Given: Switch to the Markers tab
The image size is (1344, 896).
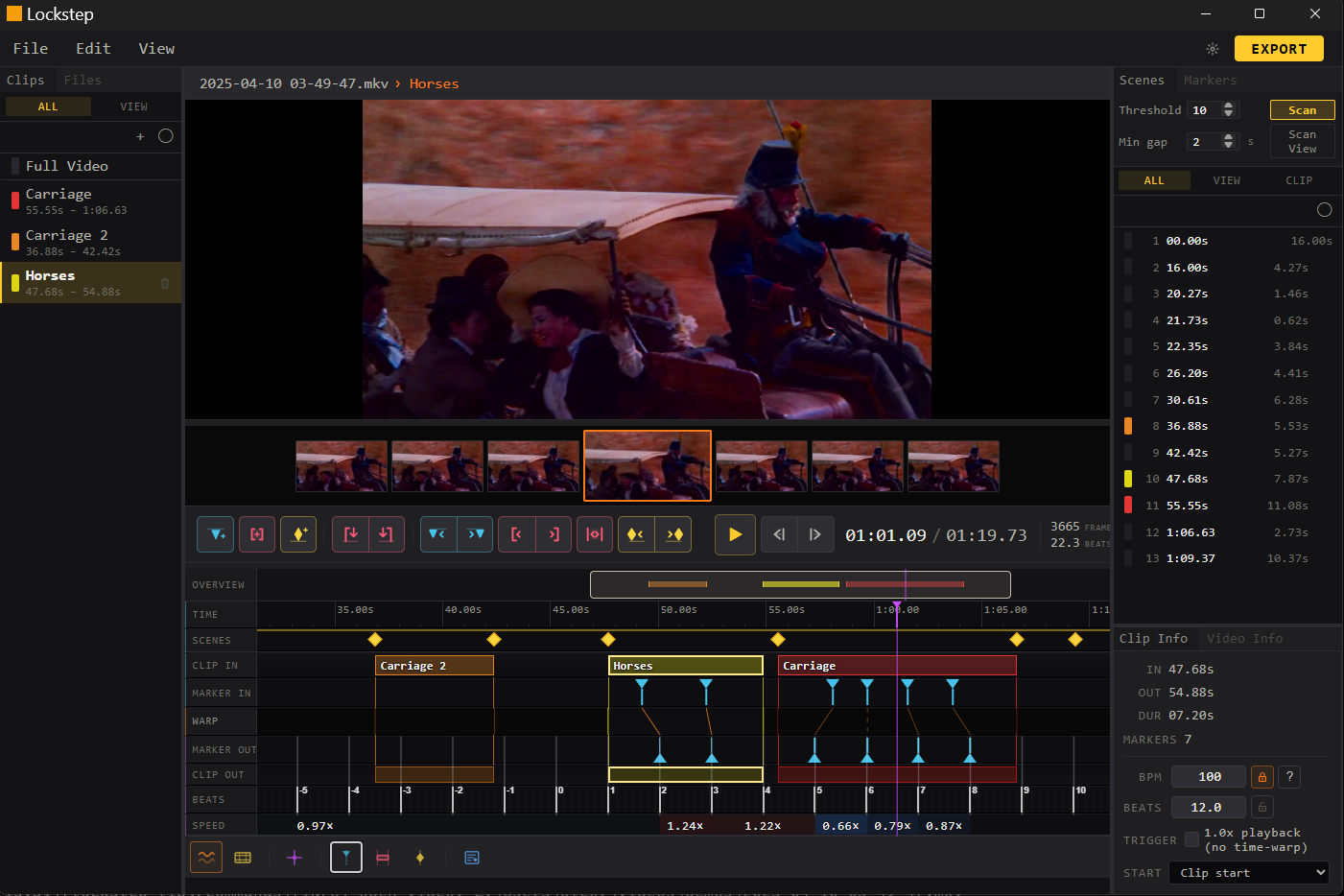Looking at the screenshot, I should point(1210,81).
